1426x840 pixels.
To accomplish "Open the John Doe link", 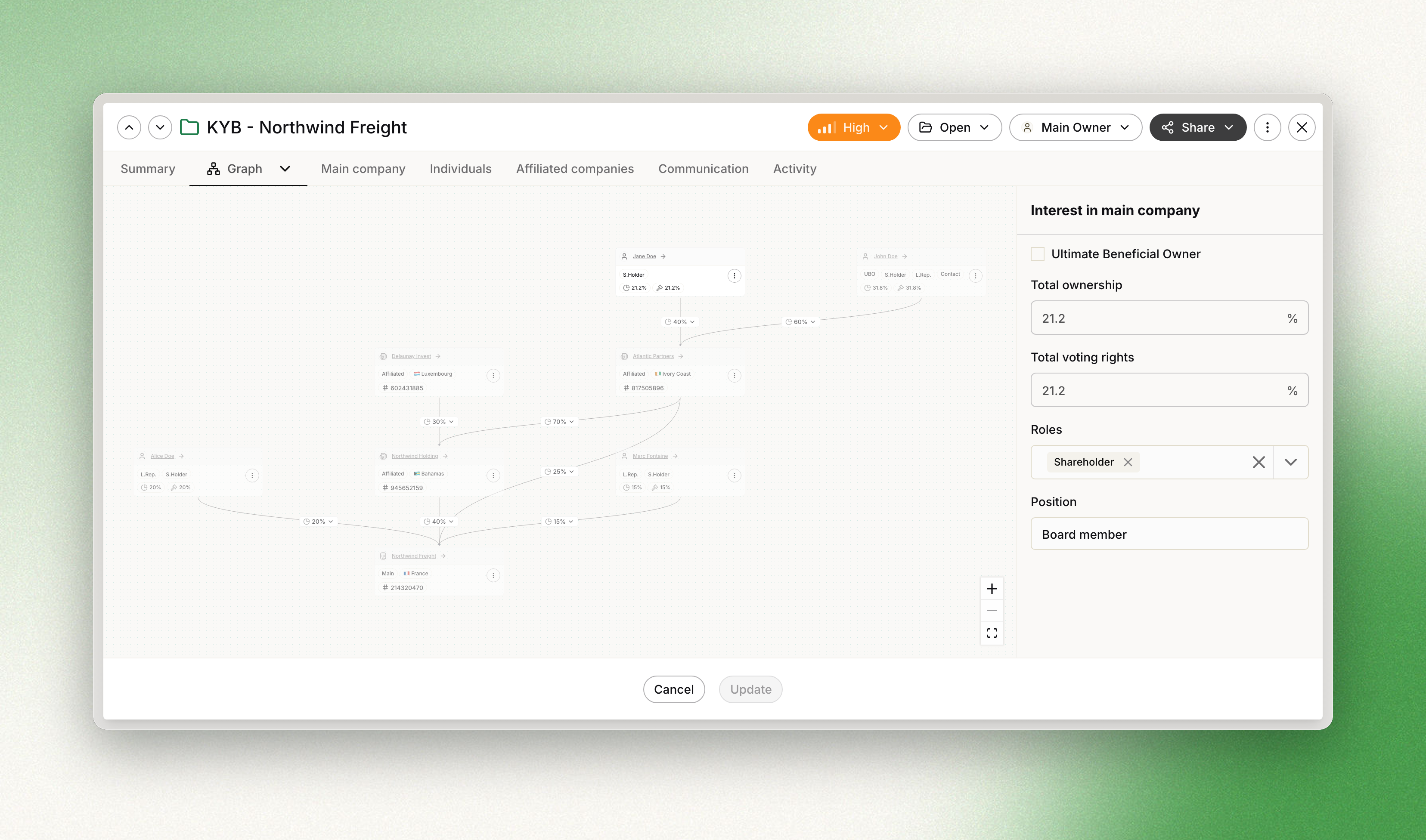I will pos(886,256).
